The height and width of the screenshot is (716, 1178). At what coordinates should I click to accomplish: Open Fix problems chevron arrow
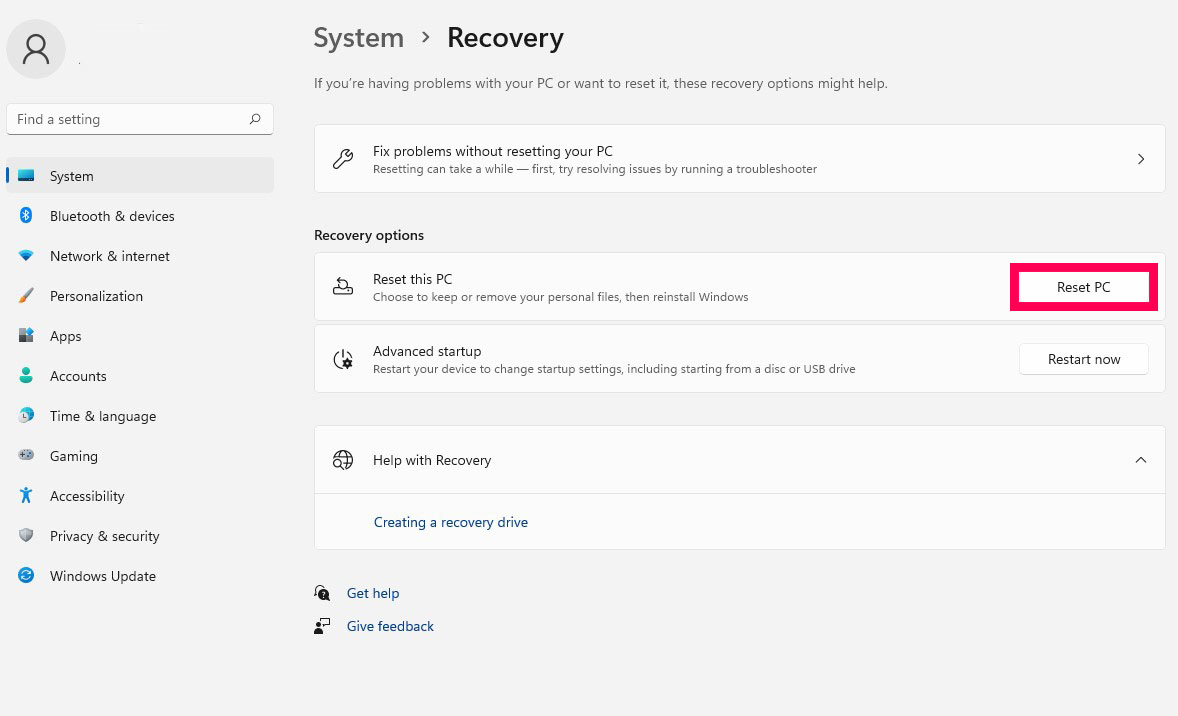click(1140, 159)
